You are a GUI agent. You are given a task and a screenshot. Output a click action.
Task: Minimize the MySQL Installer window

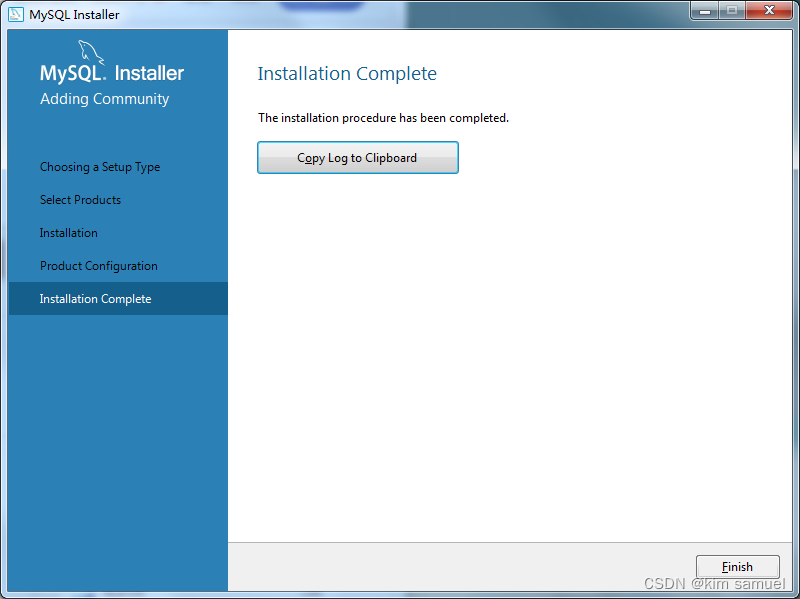[x=705, y=10]
